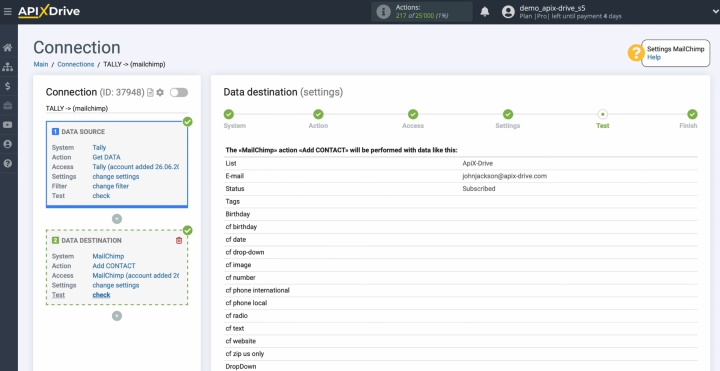The image size is (720, 371).
Task: Click the cf image row label
Action: click(238, 265)
